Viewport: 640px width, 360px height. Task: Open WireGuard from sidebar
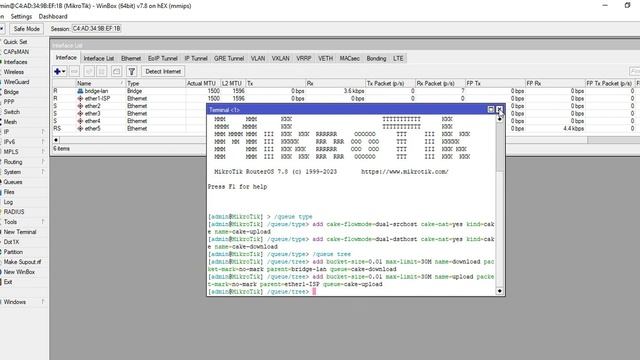16,82
